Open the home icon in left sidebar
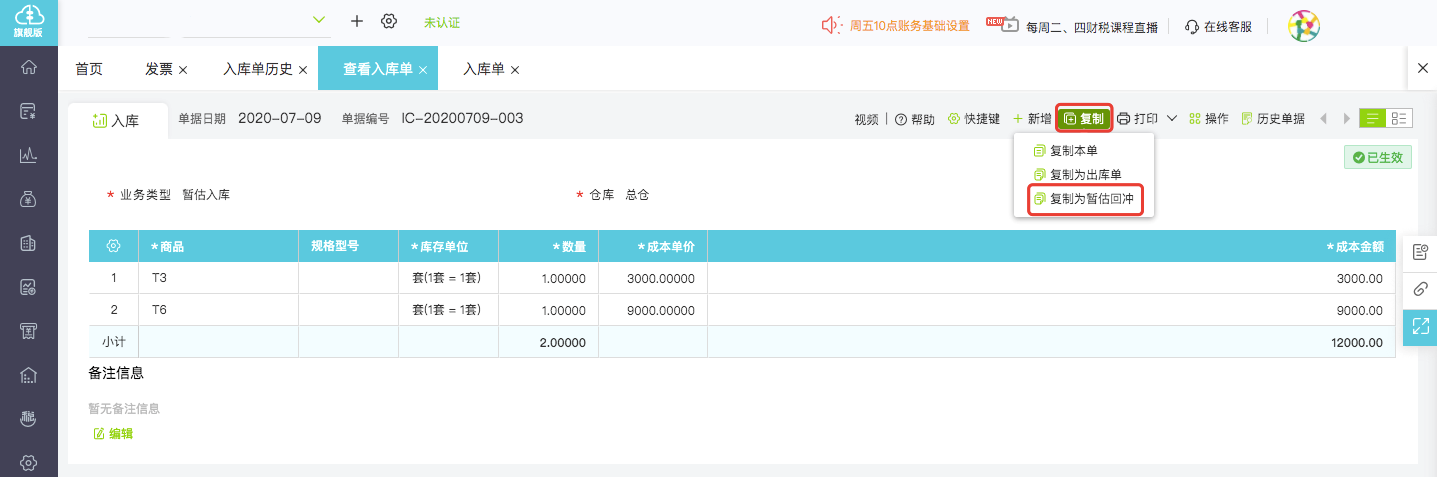Screen dimensions: 1437x477 tap(29, 68)
